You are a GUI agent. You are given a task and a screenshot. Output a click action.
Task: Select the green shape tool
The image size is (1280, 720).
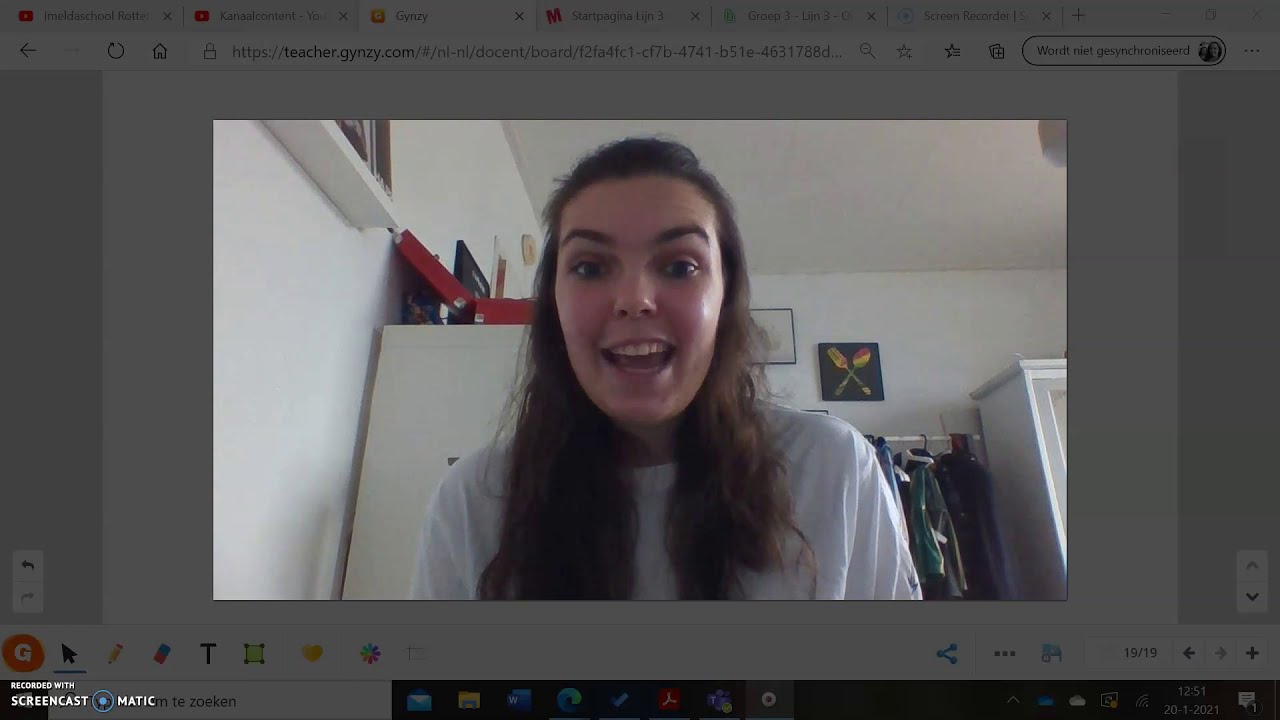(x=254, y=654)
